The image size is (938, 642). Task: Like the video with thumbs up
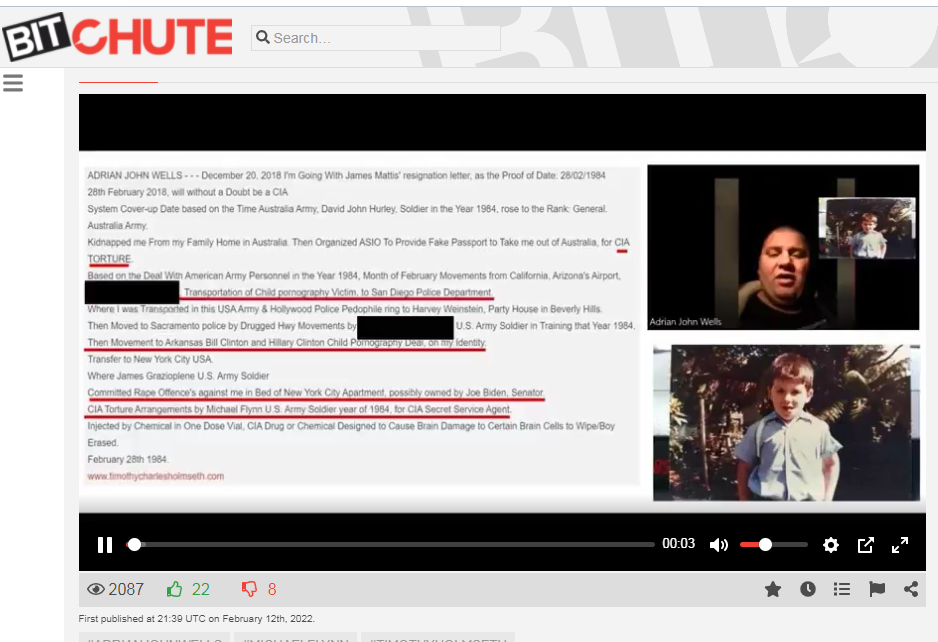point(175,589)
